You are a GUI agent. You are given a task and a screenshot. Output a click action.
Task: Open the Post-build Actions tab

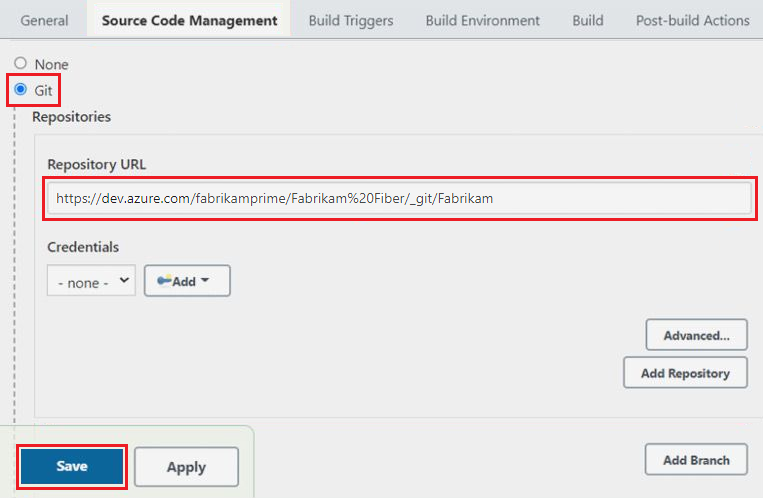pyautogui.click(x=692, y=20)
